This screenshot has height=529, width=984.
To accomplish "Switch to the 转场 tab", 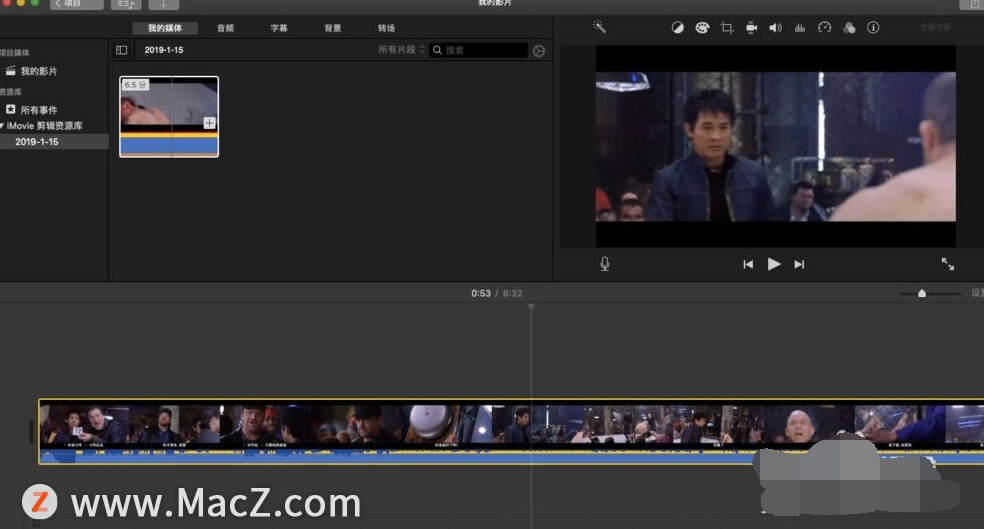I will (x=386, y=28).
